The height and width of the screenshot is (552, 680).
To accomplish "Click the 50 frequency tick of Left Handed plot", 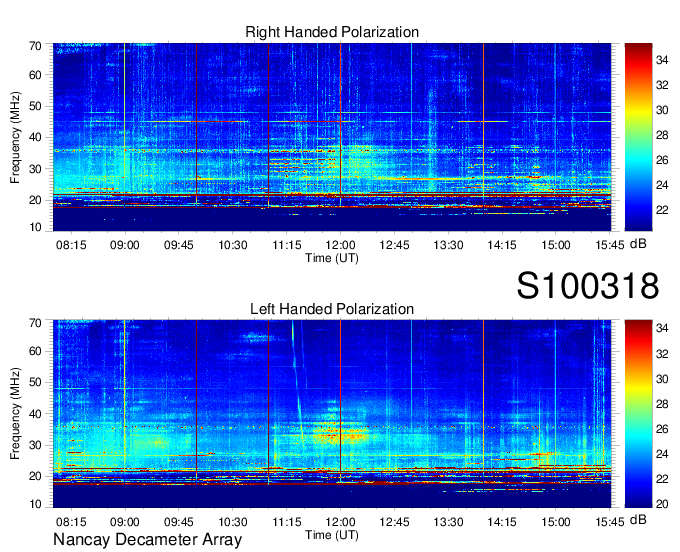I will [x=35, y=382].
